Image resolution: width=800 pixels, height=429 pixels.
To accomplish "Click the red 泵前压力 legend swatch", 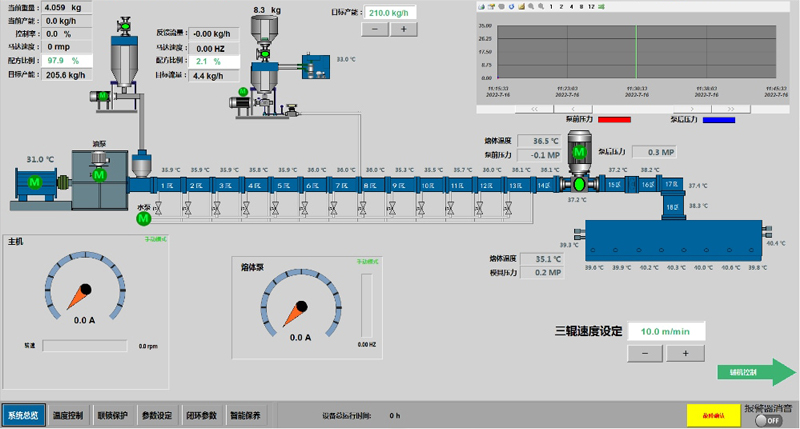I will 614,120.
